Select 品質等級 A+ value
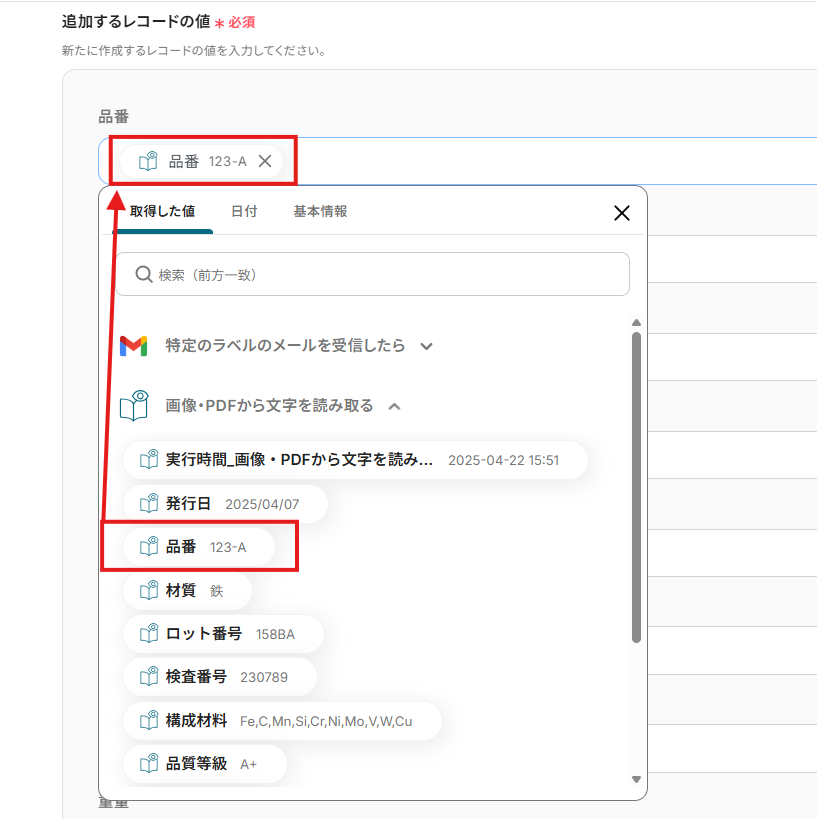This screenshot has height=819, width=817. [x=205, y=764]
